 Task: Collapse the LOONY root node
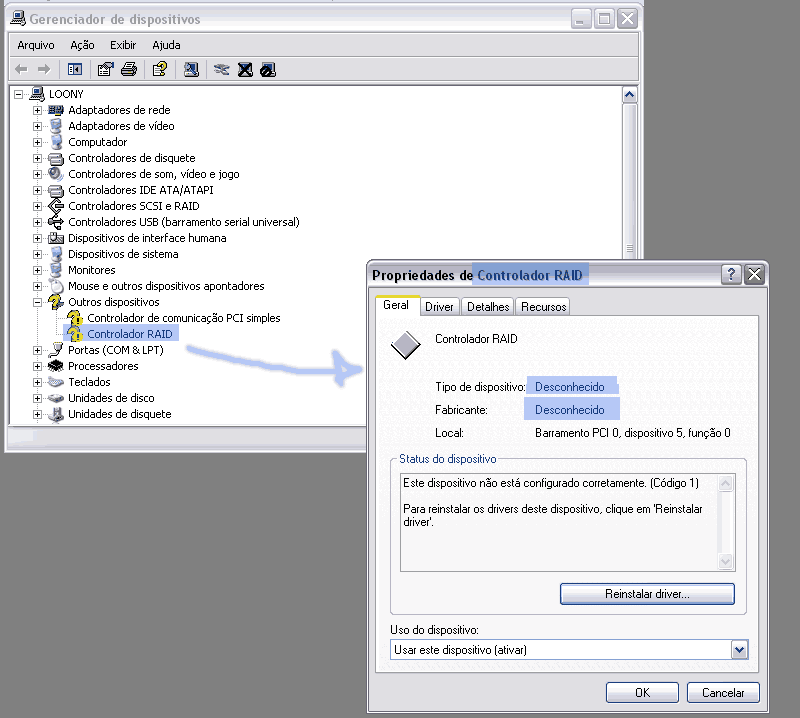coord(19,94)
